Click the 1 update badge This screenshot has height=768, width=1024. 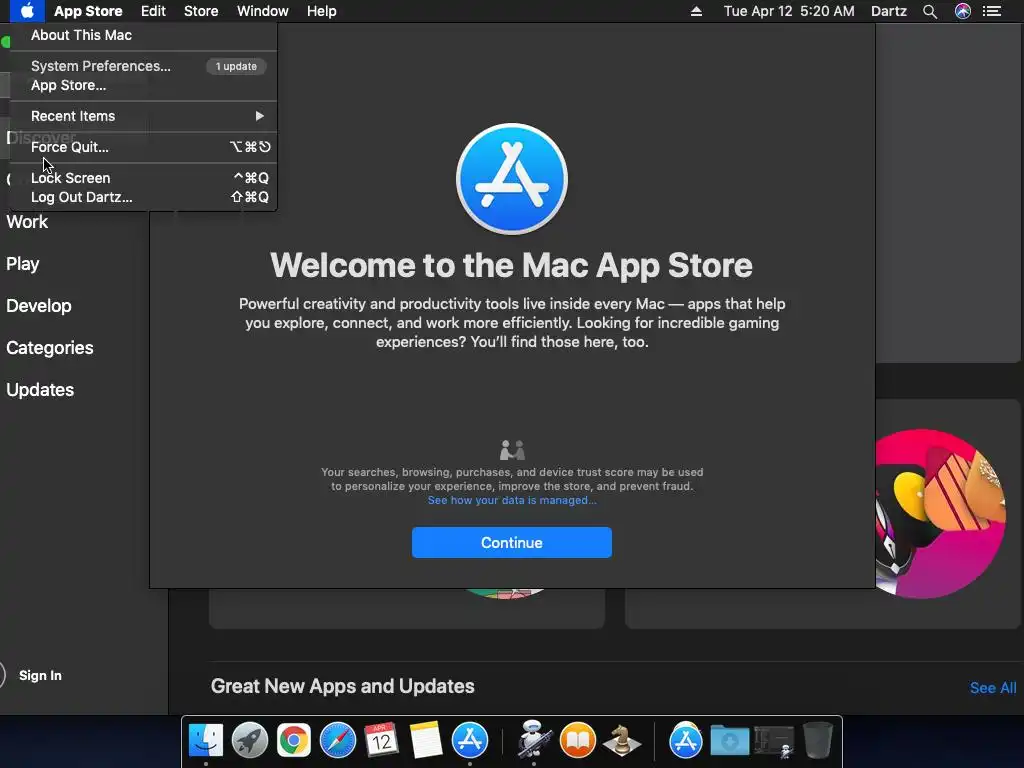click(x=236, y=66)
